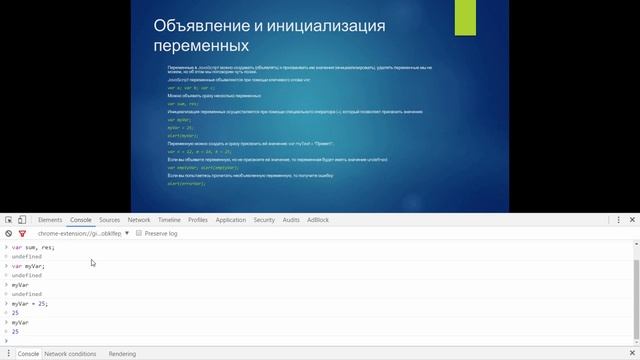The height and width of the screenshot is (360, 640).
Task: Open the Network conditions drawer tab
Action: 70,353
